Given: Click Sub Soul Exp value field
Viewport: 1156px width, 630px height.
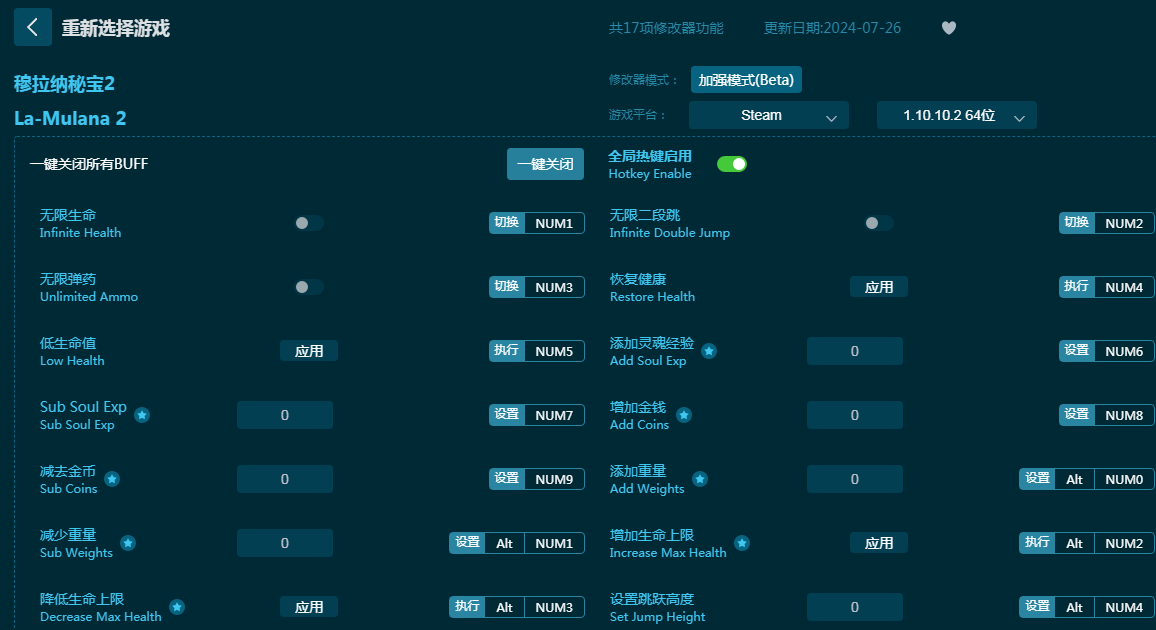Looking at the screenshot, I should click(285, 415).
